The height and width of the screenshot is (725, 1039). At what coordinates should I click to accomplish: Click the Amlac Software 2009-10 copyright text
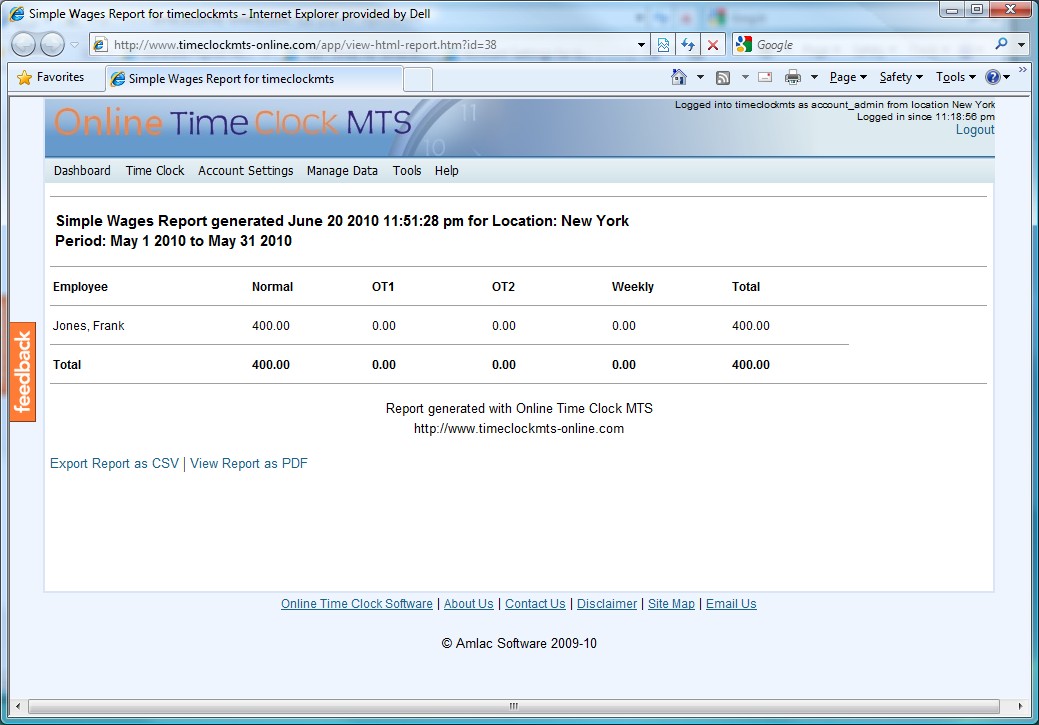(519, 643)
